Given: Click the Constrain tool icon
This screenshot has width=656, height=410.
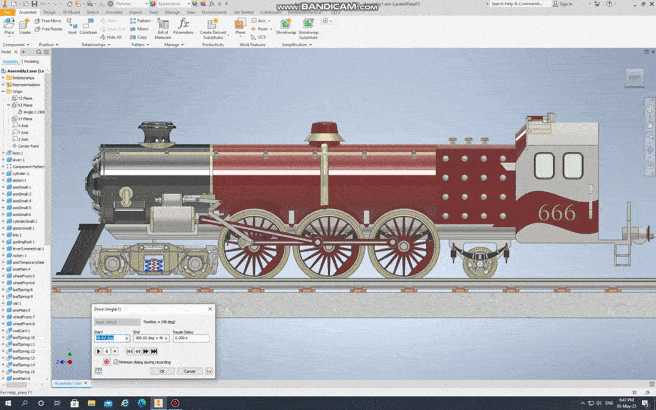Looking at the screenshot, I should [x=88, y=26].
